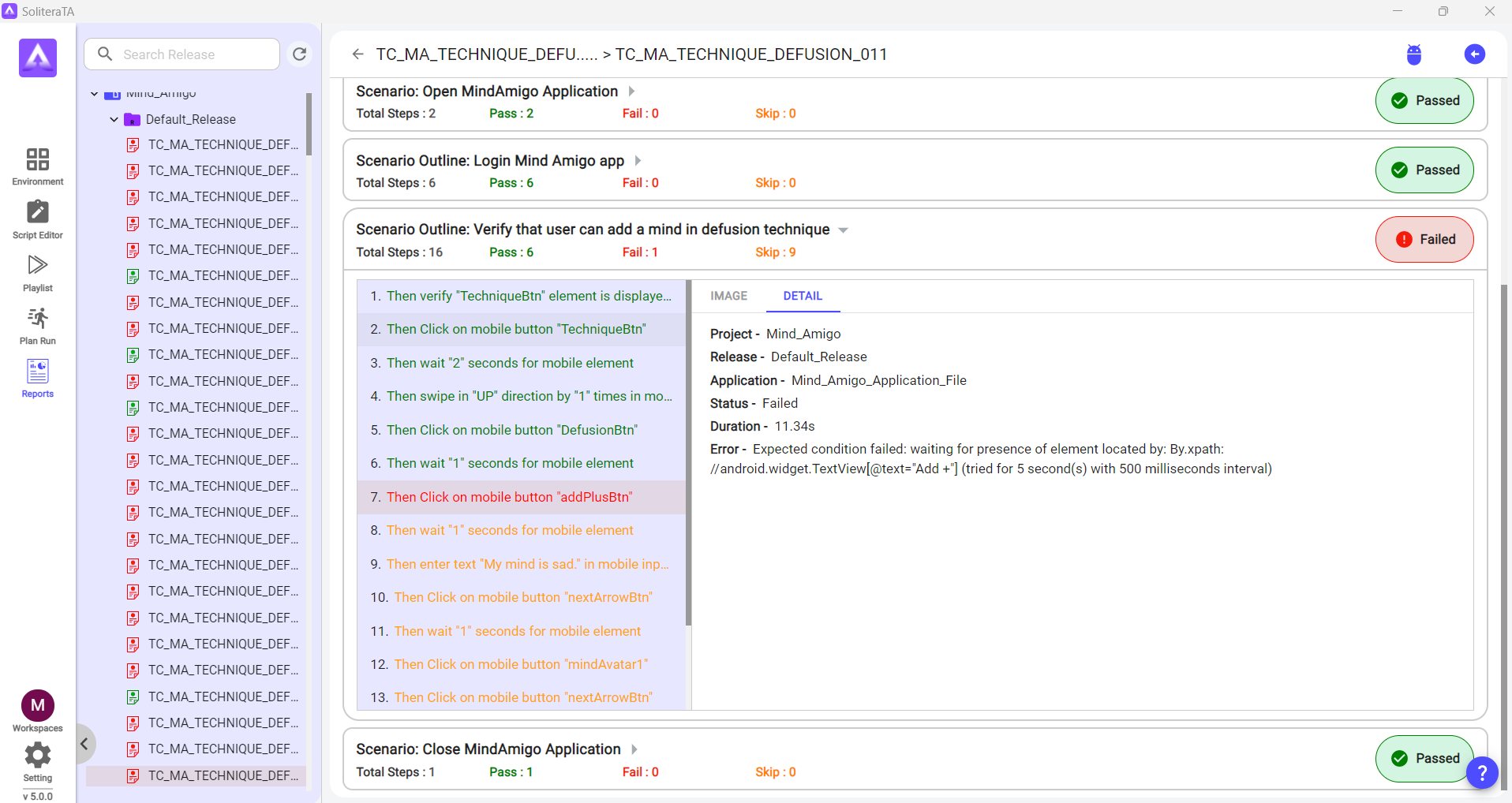Click the main report panel scrollbar
The height and width of the screenshot is (803, 1512).
[1504, 536]
